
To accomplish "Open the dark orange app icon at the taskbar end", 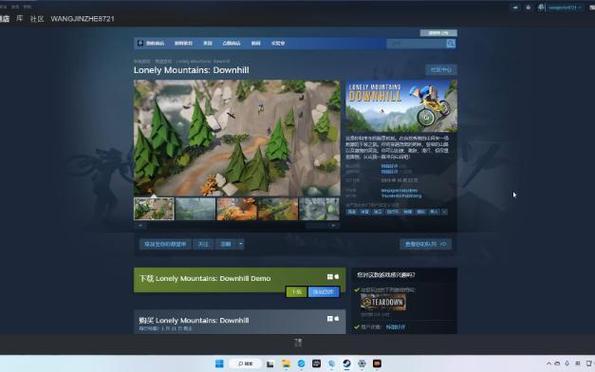I will tap(377, 364).
